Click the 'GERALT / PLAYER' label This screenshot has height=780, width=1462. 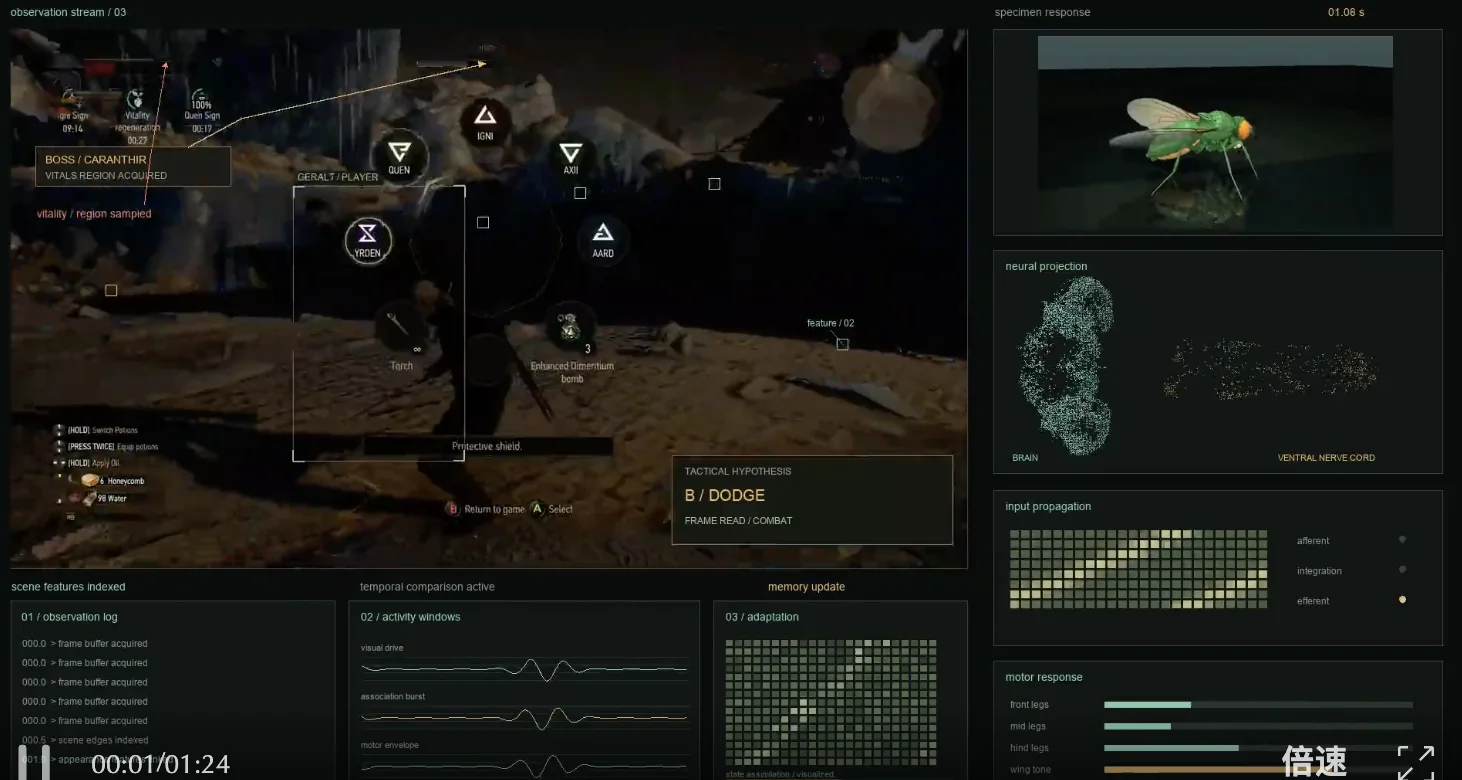point(338,177)
